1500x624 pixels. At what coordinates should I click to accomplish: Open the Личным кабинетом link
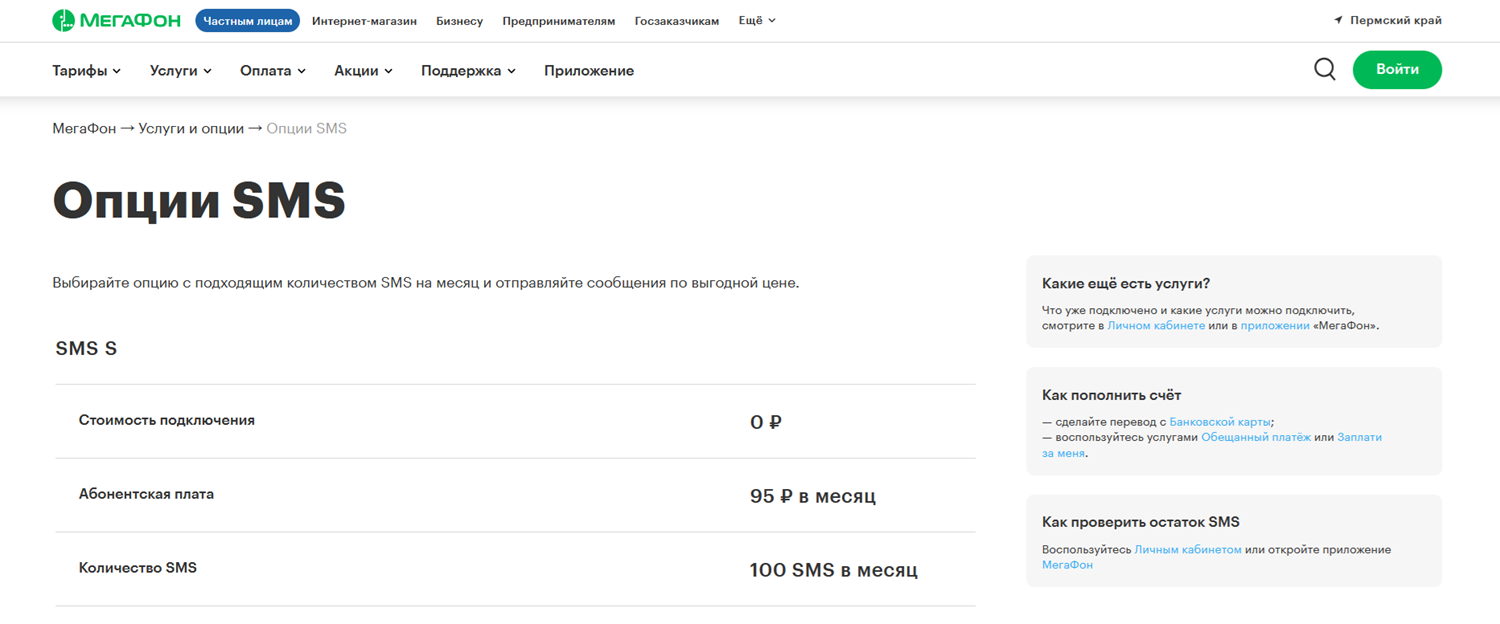(1188, 550)
